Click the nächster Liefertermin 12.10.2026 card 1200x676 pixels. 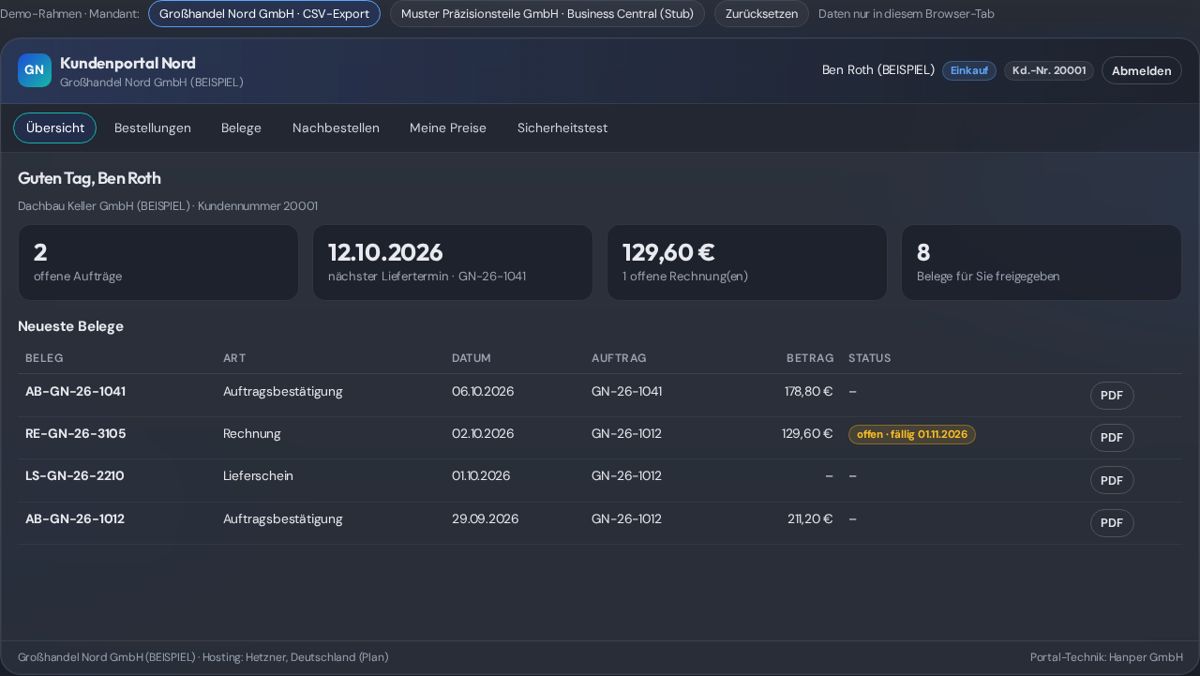pos(452,262)
